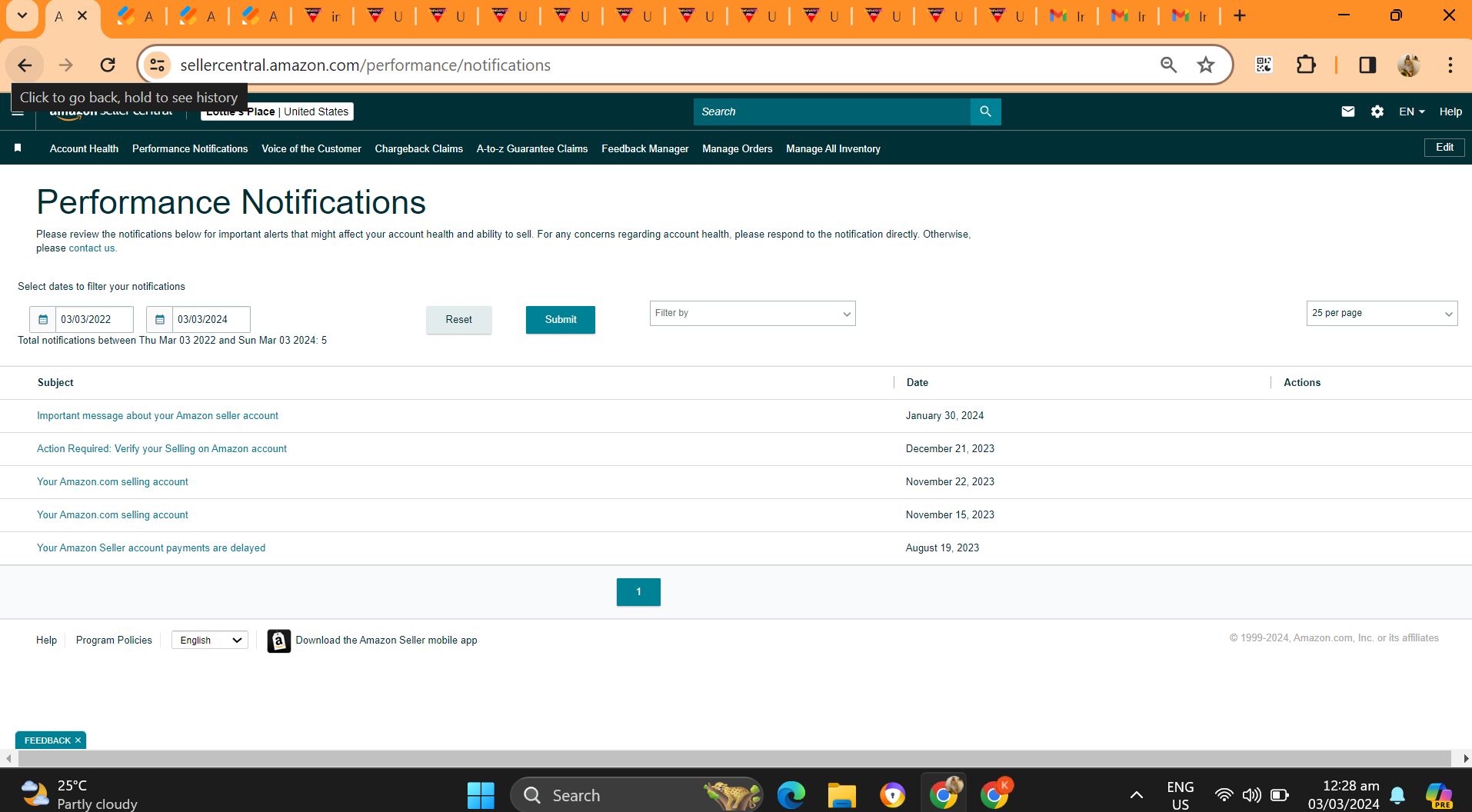Open 'Your Amazon Seller account payments are delayed'
The height and width of the screenshot is (812, 1472).
(x=152, y=548)
